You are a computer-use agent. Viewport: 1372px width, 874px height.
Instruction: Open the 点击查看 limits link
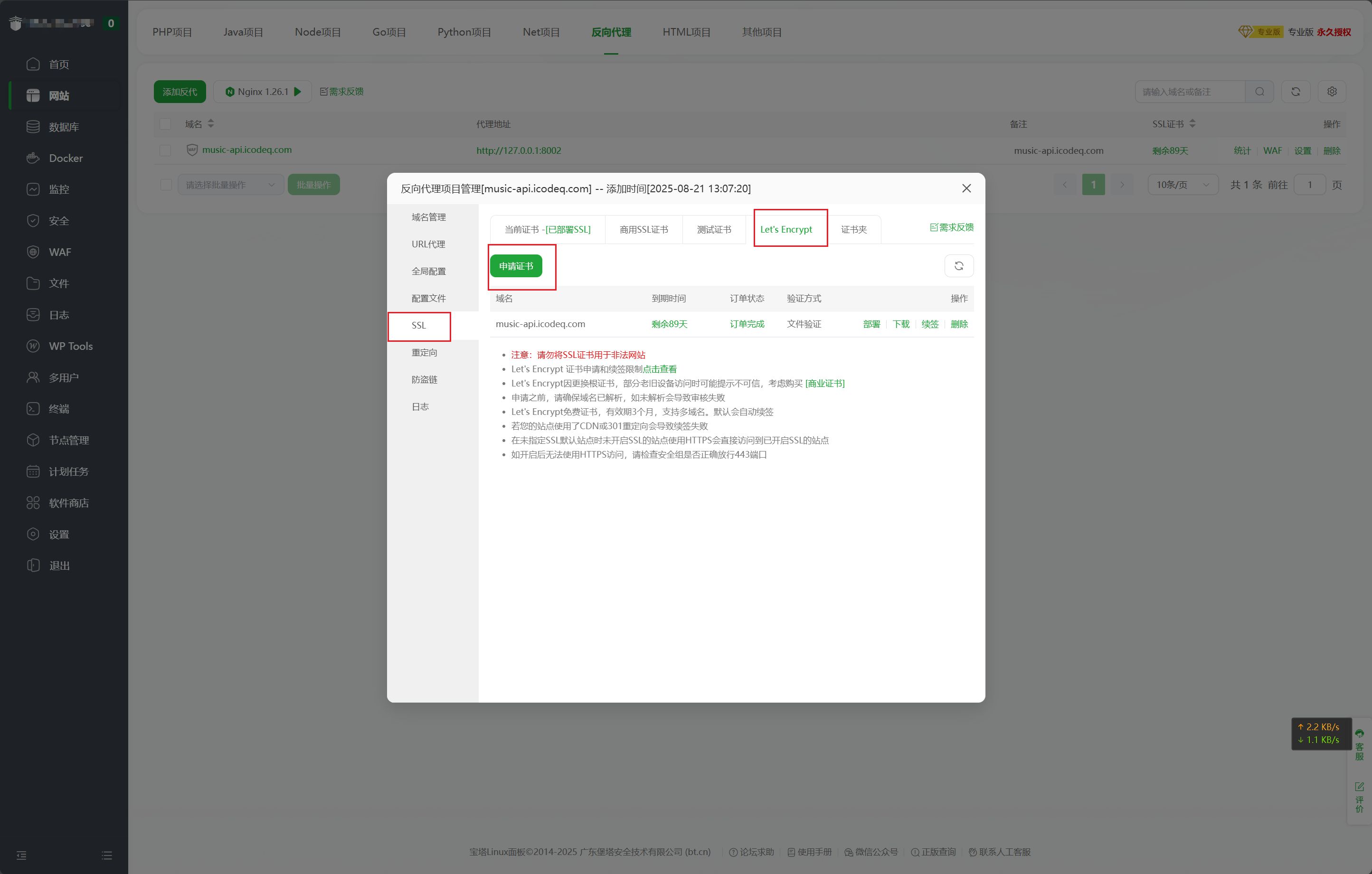[x=660, y=368]
